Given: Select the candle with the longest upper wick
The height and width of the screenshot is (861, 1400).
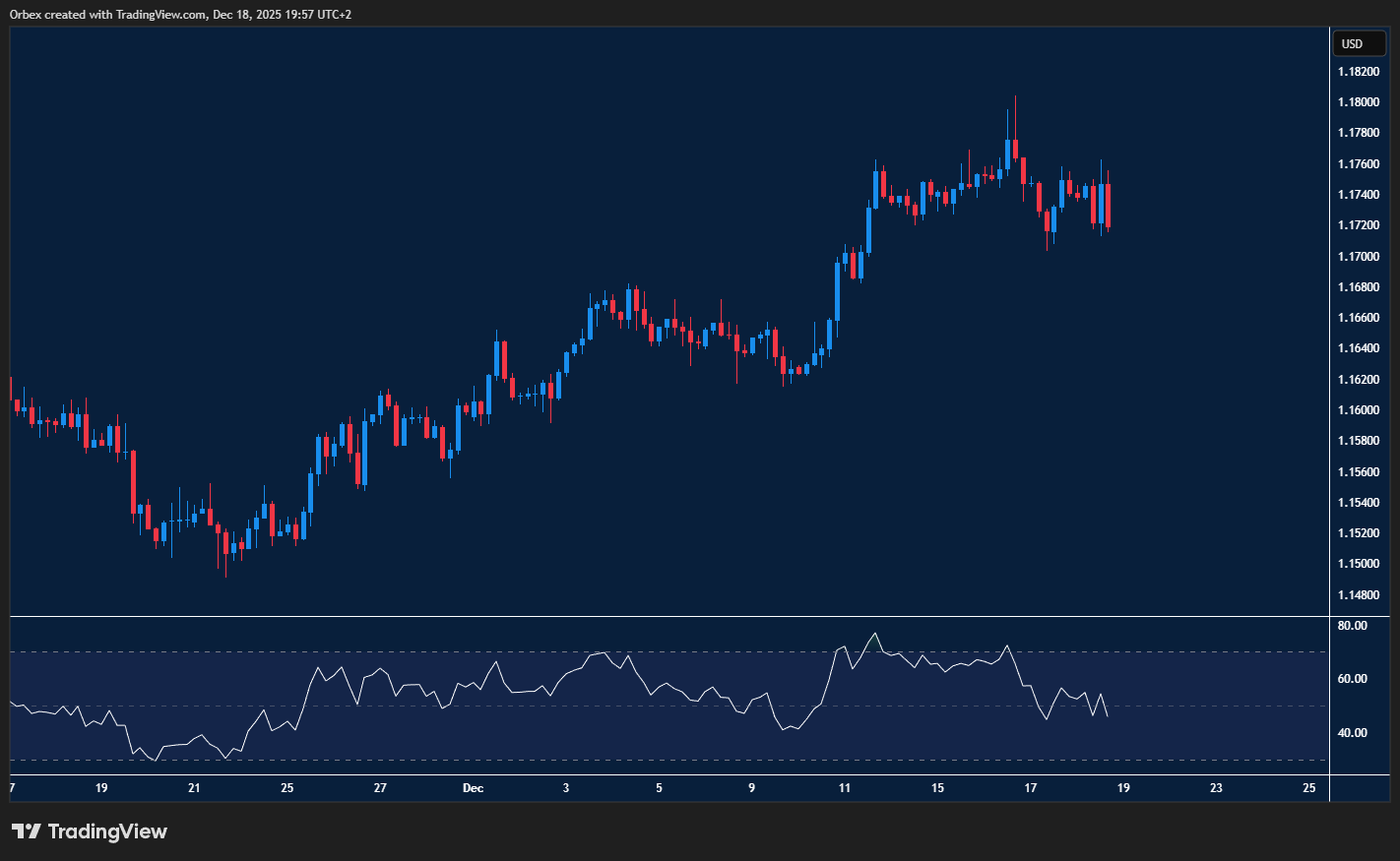Looking at the screenshot, I should tap(1016, 128).
